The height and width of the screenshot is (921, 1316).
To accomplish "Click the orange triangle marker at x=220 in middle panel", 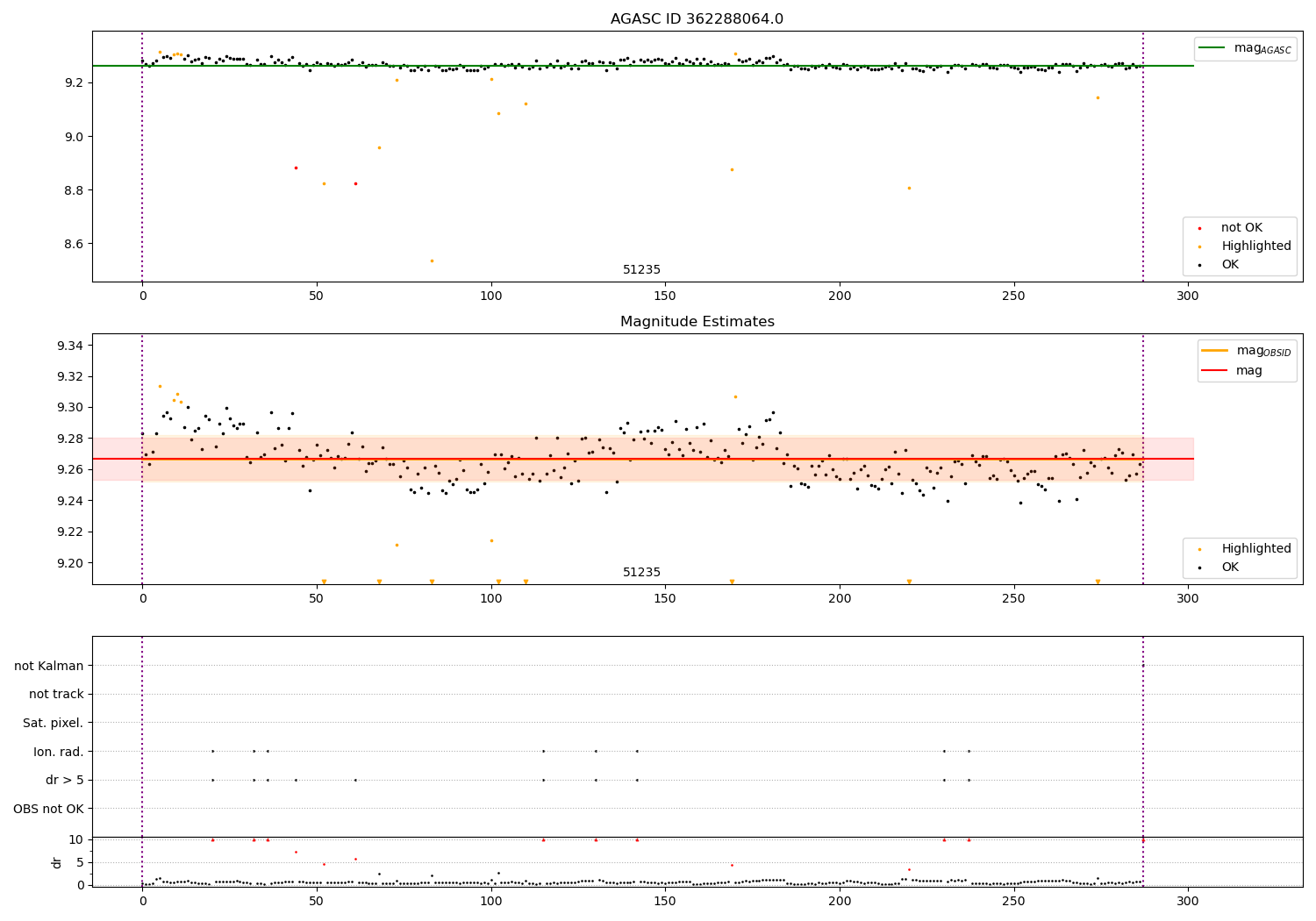I will point(909,582).
